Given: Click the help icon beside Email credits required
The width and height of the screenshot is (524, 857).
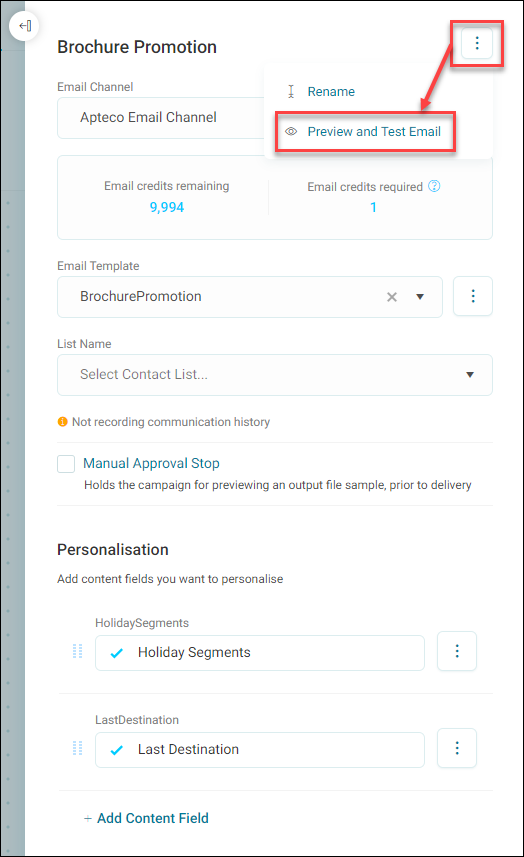Looking at the screenshot, I should click(434, 186).
